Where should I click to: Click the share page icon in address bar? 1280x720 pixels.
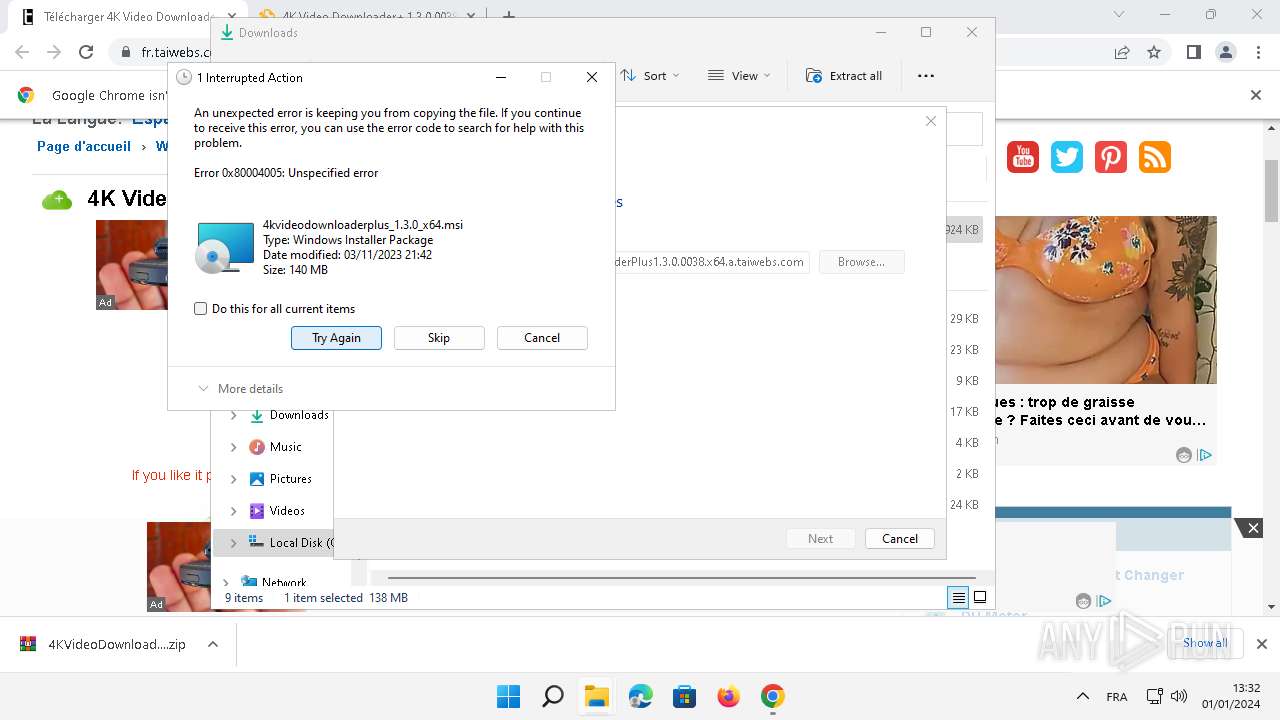tap(1122, 52)
